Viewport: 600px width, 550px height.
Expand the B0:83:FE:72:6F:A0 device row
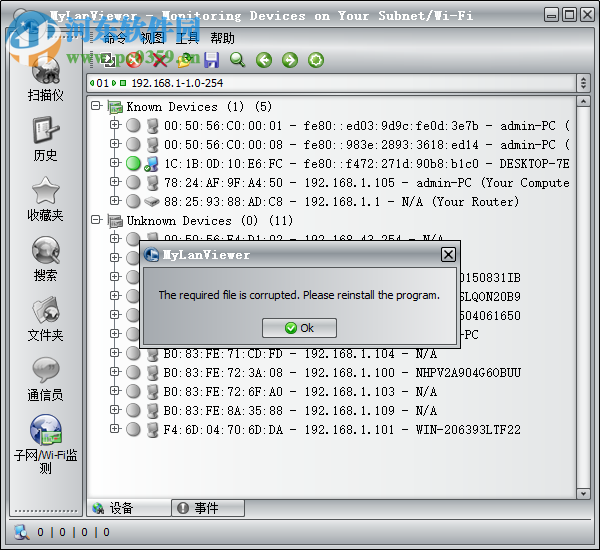coord(114,390)
